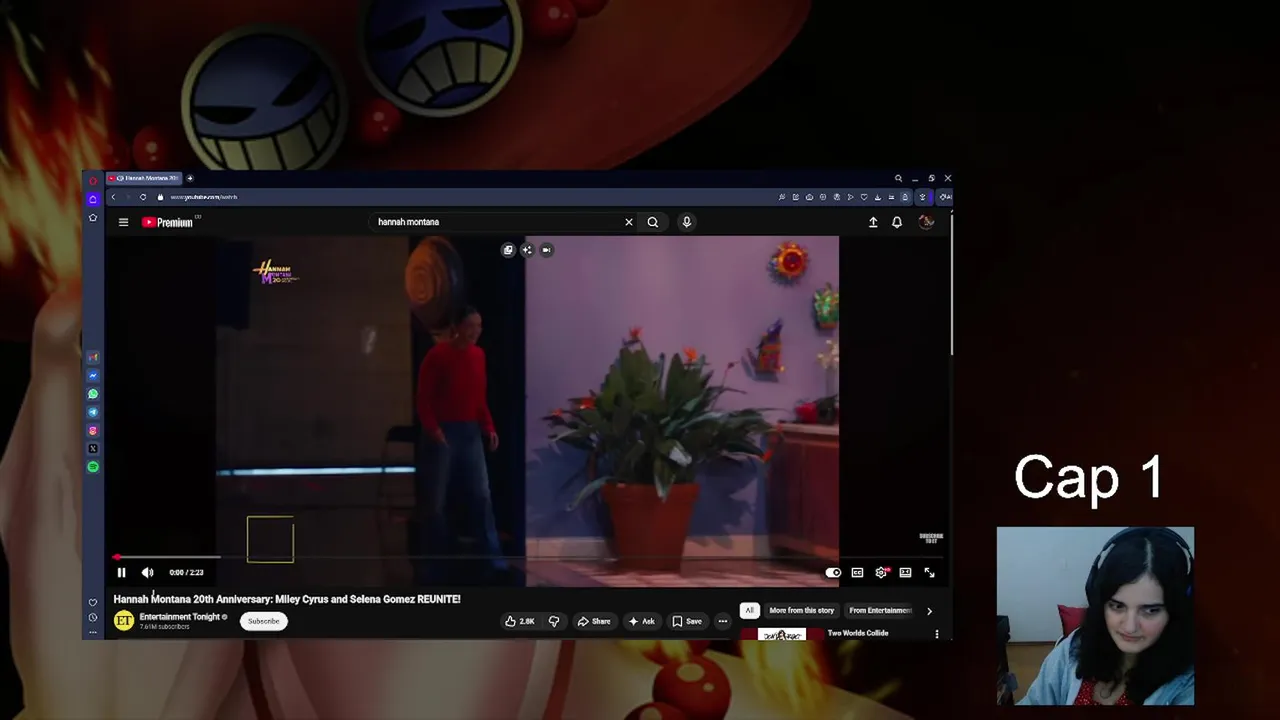1280x720 pixels.
Task: Enter fullscreen mode in player
Action: coord(929,572)
